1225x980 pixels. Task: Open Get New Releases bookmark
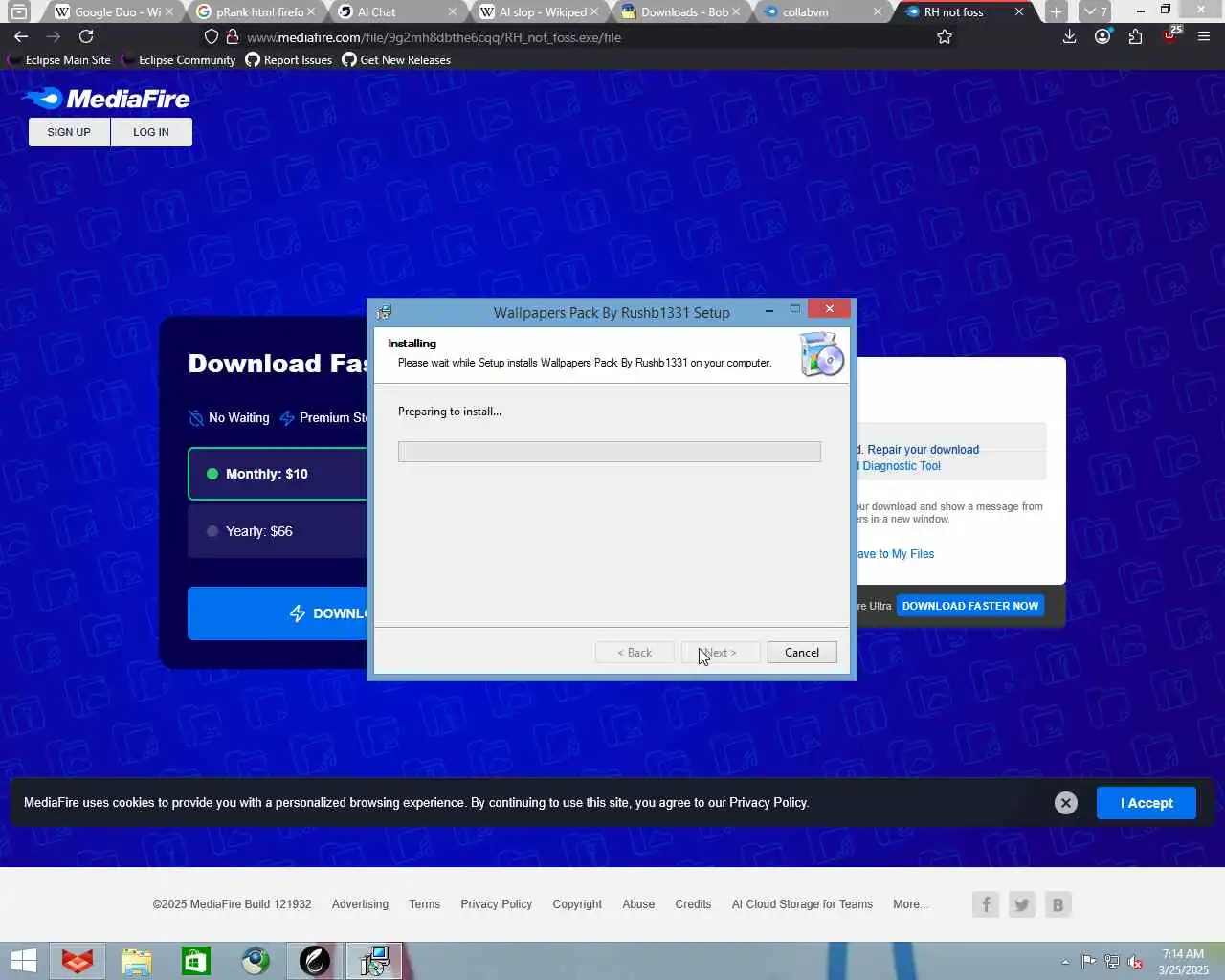(x=396, y=60)
